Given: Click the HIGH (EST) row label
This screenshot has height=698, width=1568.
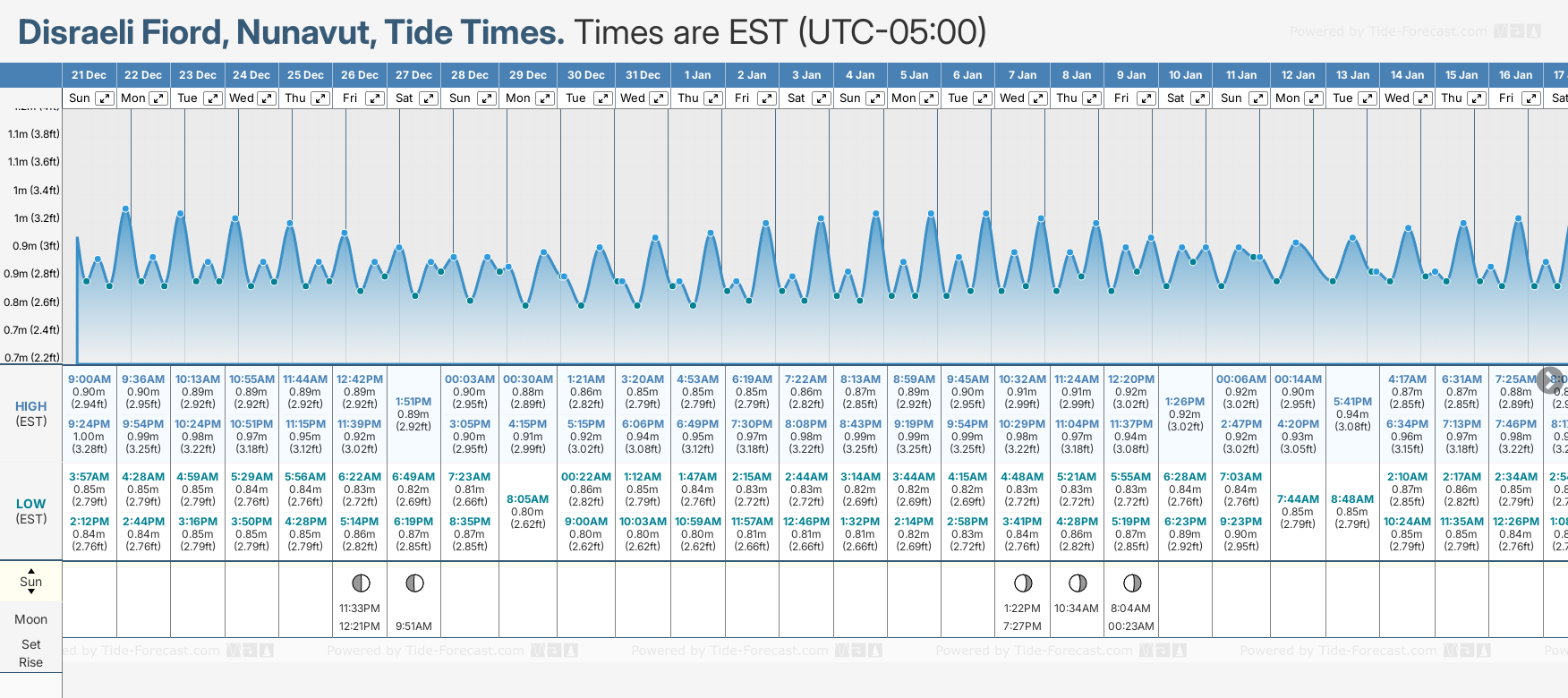Looking at the screenshot, I should [31, 413].
